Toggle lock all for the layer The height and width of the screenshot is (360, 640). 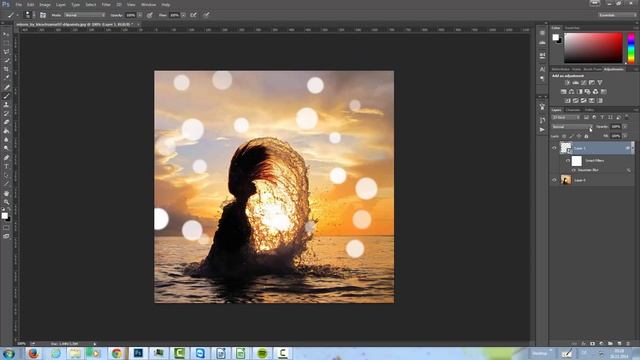point(586,136)
